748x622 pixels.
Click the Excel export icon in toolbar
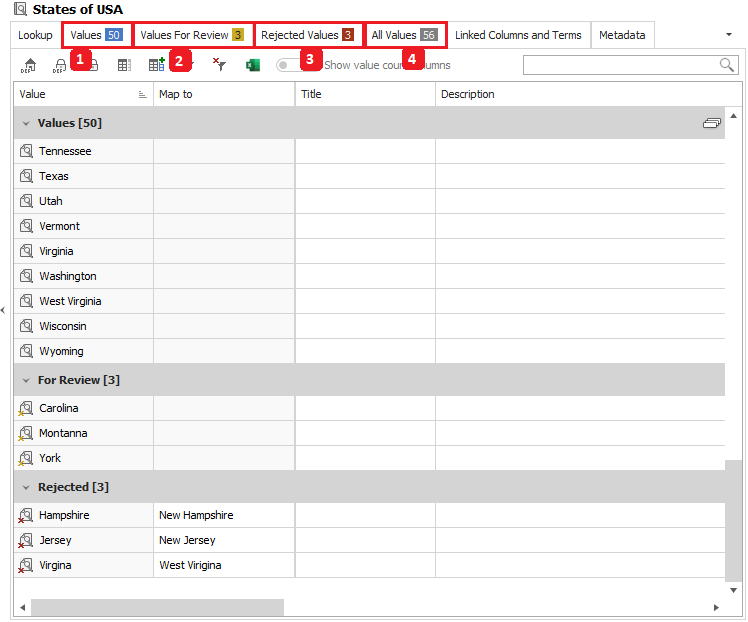[x=253, y=65]
